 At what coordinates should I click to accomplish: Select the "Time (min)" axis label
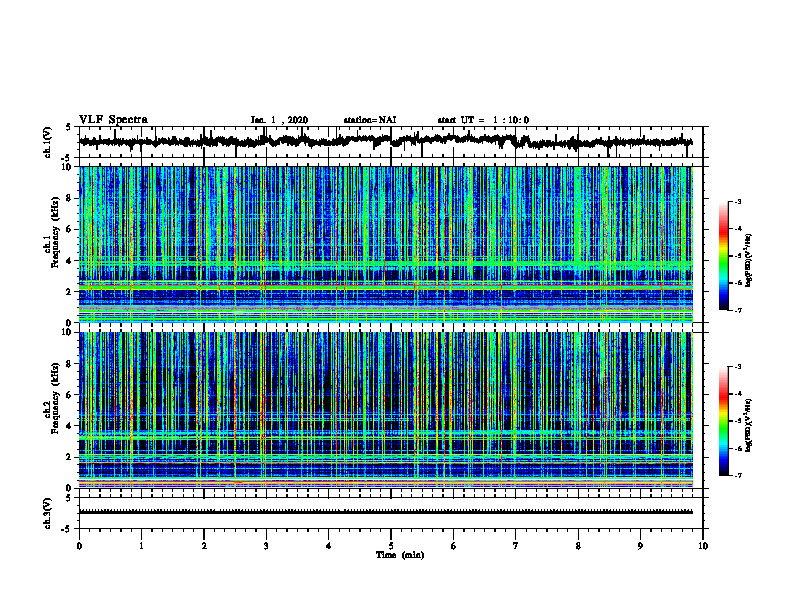tap(400, 555)
